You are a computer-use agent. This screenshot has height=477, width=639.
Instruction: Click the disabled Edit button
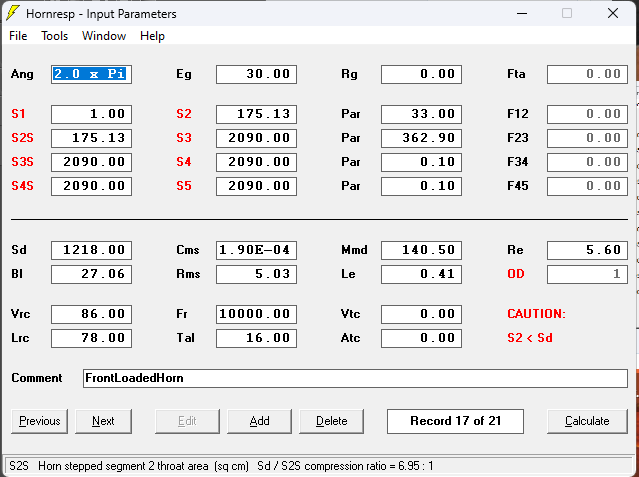click(187, 421)
